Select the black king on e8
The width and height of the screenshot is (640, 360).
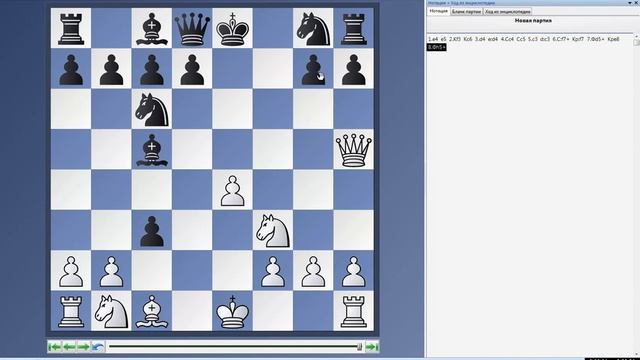pyautogui.click(x=232, y=29)
